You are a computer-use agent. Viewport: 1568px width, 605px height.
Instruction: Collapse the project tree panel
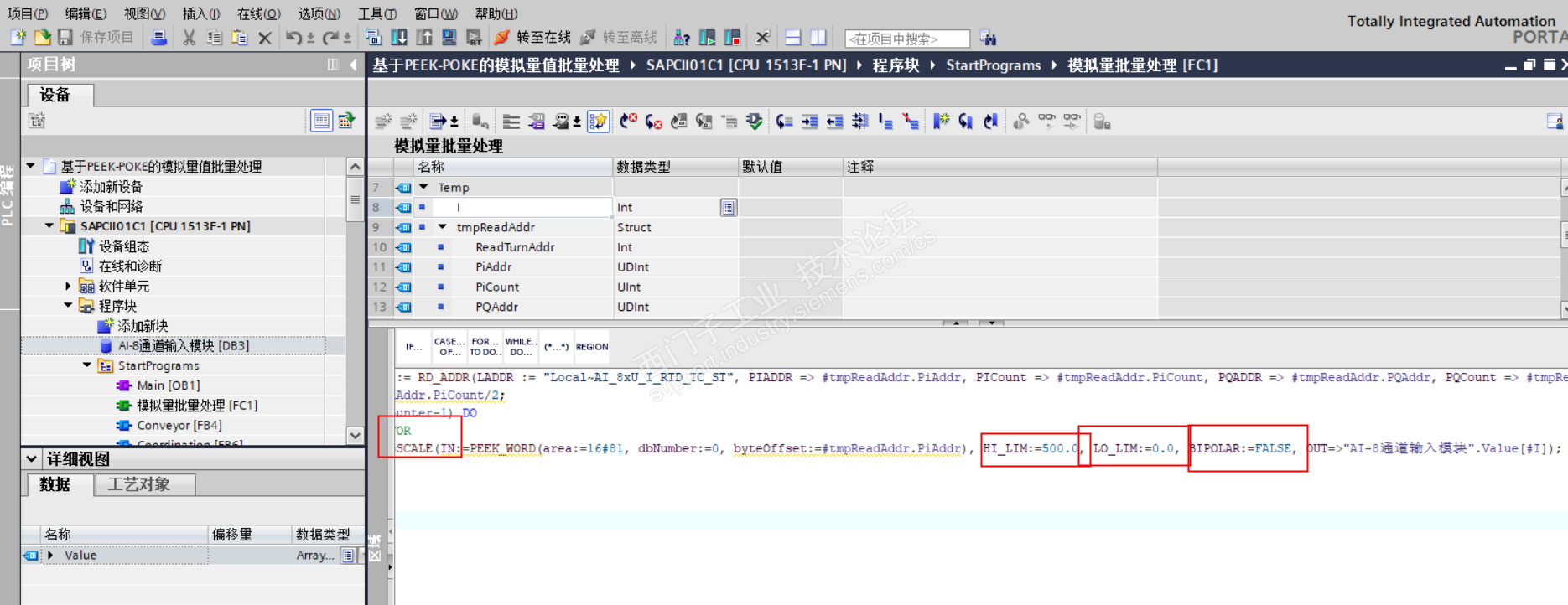(x=353, y=65)
